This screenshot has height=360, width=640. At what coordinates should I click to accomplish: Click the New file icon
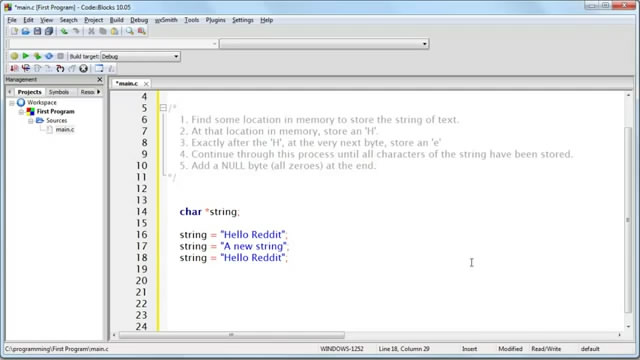click(14, 31)
